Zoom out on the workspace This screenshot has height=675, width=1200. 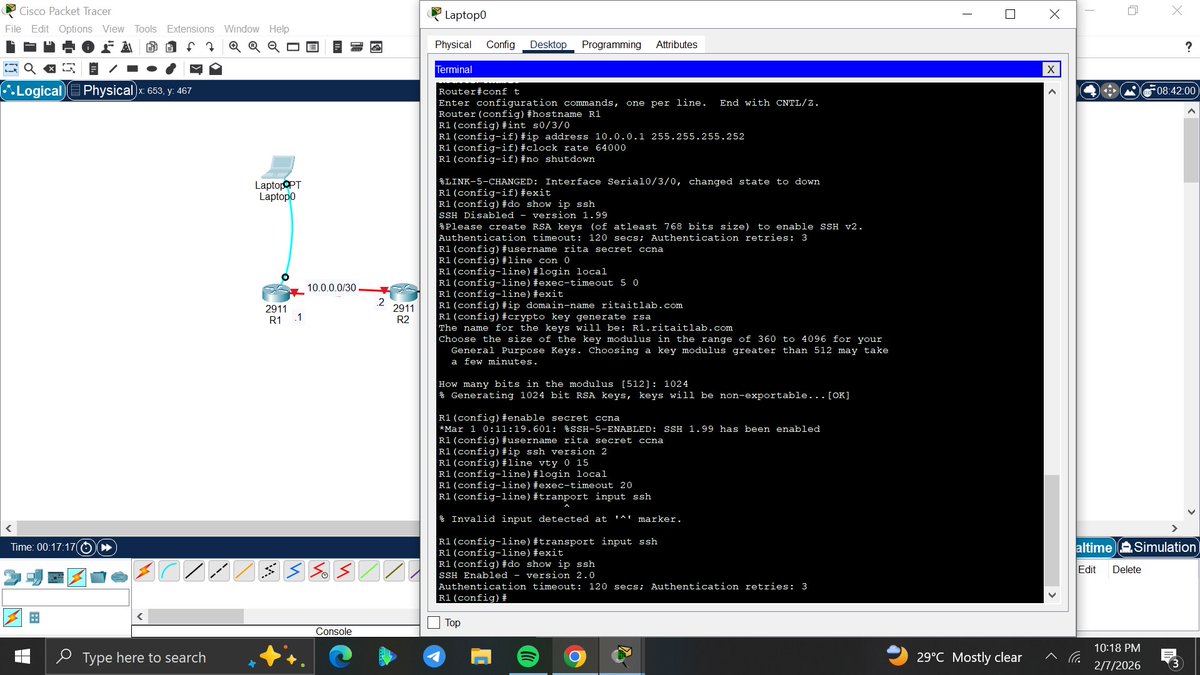274,47
